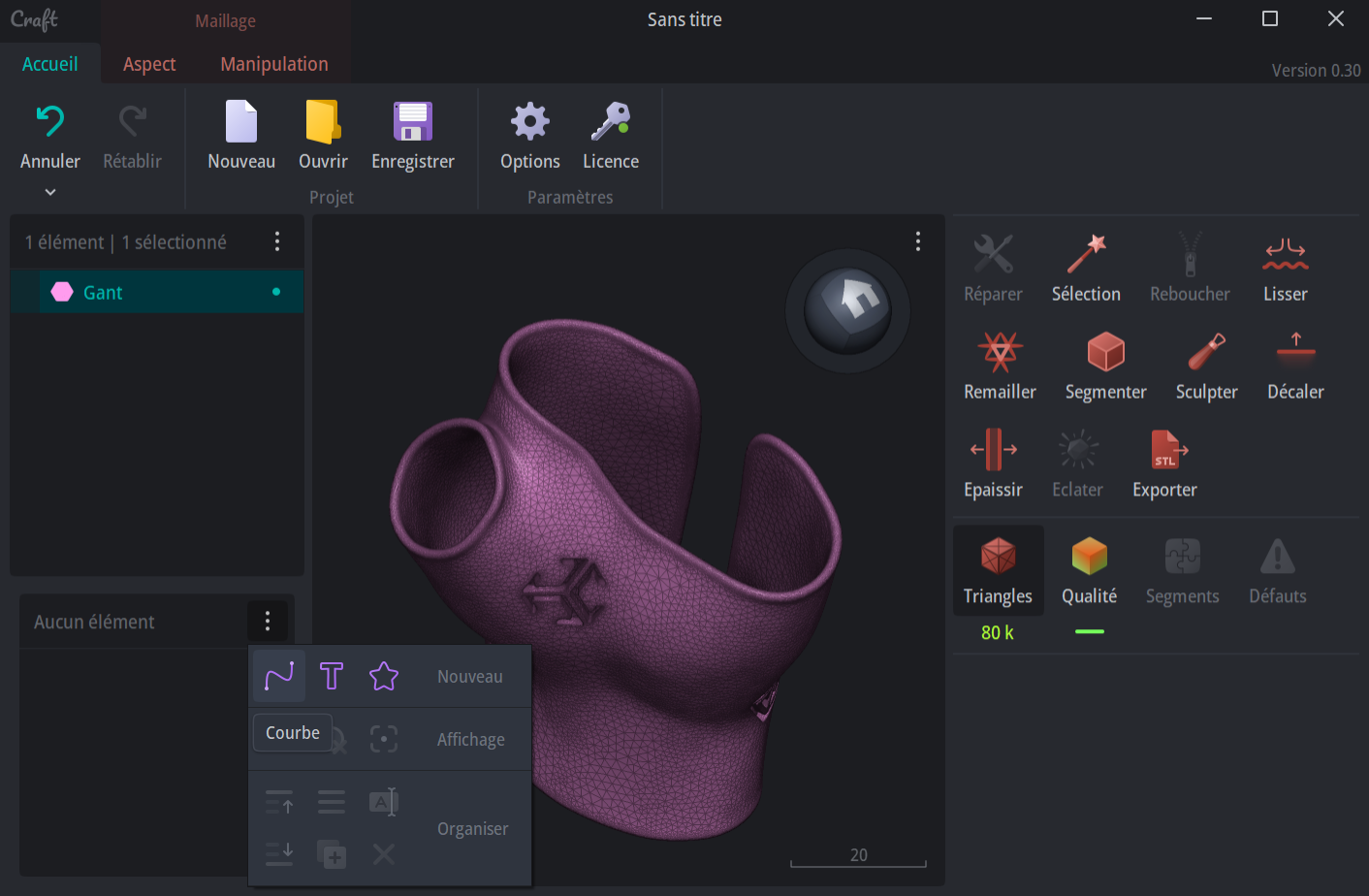The width and height of the screenshot is (1369, 896).
Task: Toggle the Triangles display mode
Action: pos(998,571)
